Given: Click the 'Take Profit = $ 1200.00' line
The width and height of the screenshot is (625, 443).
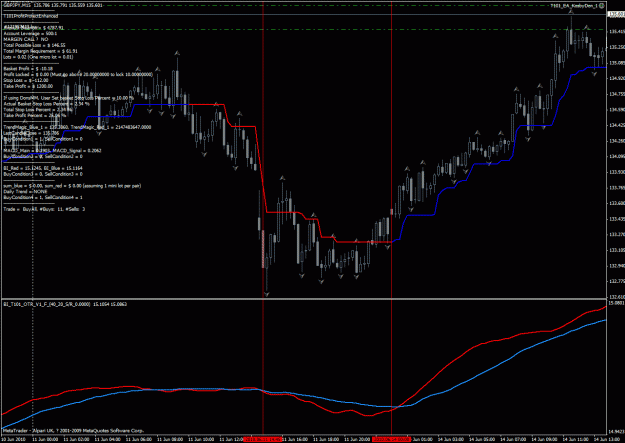Looking at the screenshot, I should pos(28,86).
